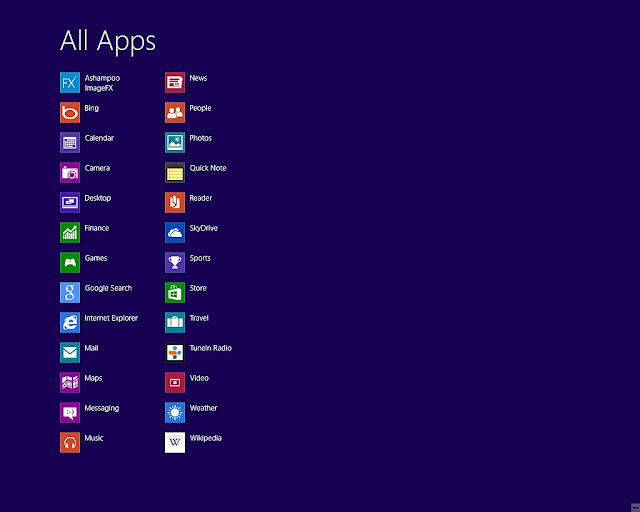Open the SkyDrive cloud icon
Viewport: 640px width, 512px height.
pos(175,232)
